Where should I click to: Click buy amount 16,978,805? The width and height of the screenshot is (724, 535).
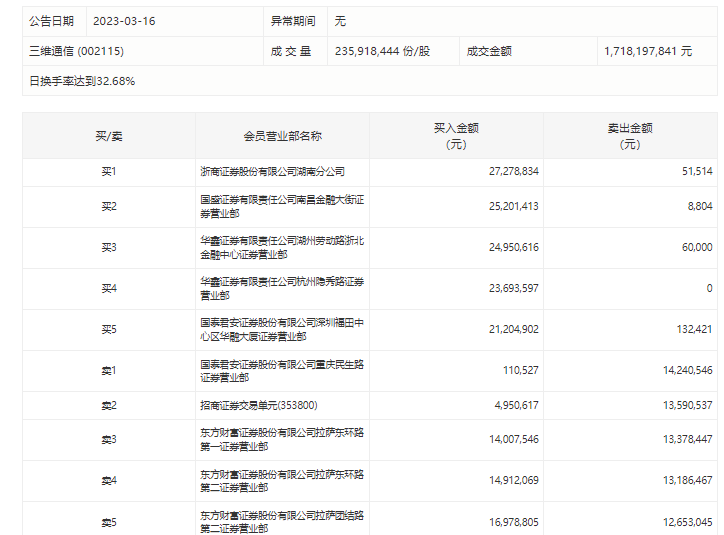point(513,522)
